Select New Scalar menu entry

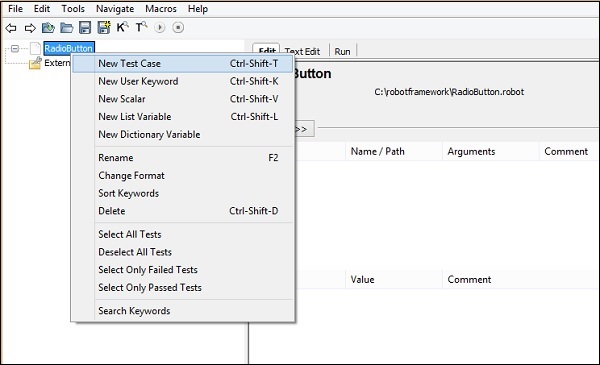[183, 99]
